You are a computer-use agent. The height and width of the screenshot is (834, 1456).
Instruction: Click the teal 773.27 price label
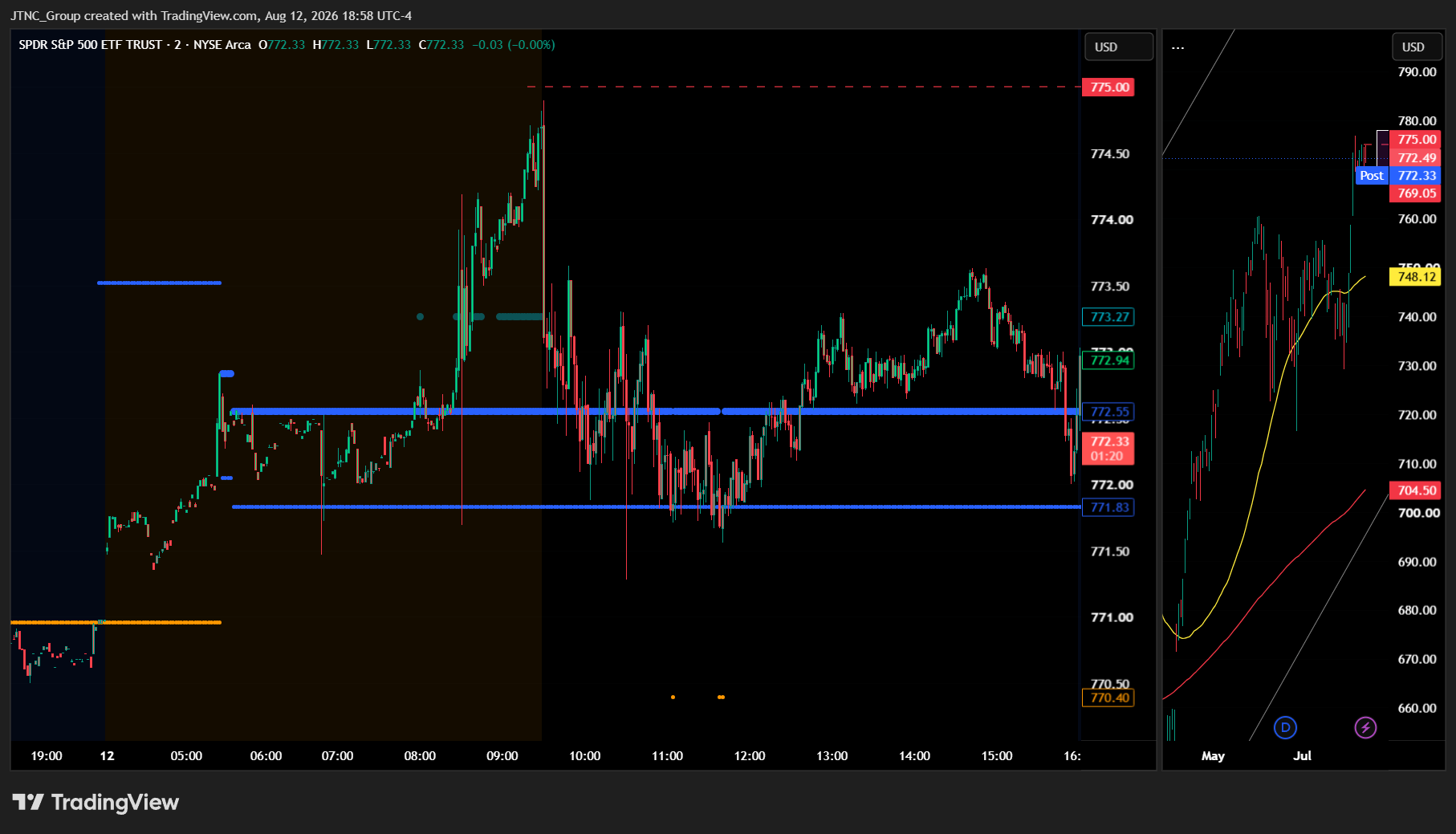(x=1108, y=317)
